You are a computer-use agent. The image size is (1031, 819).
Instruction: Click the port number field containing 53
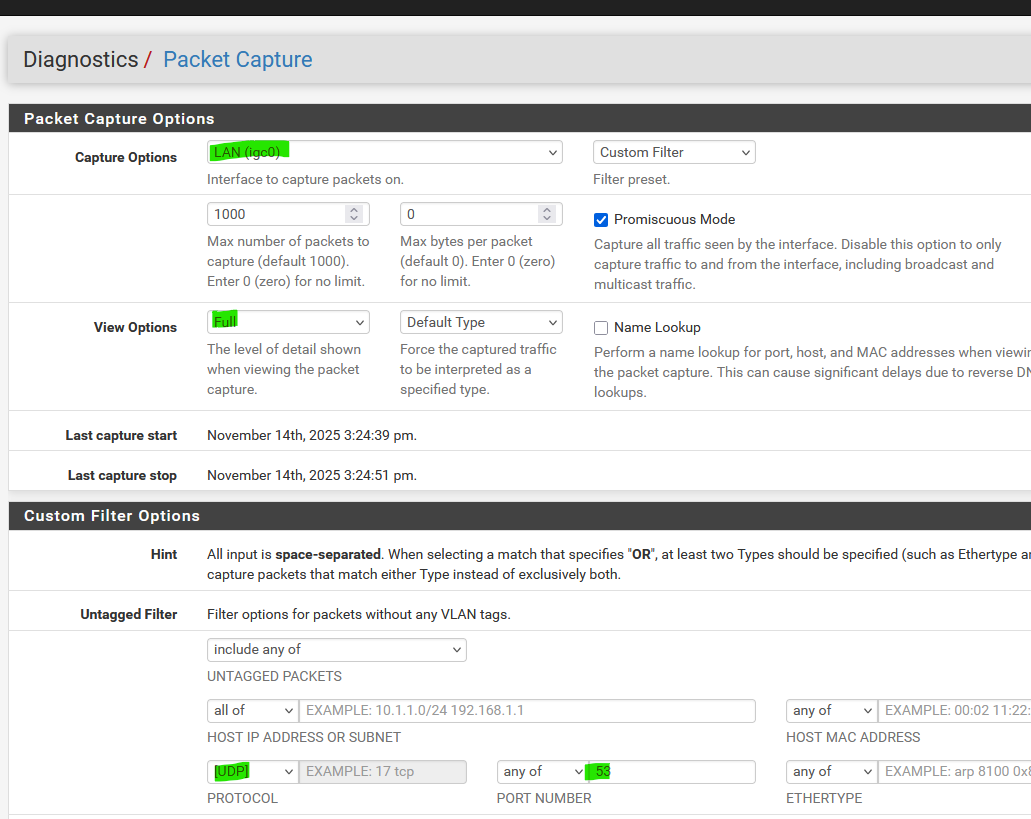670,772
